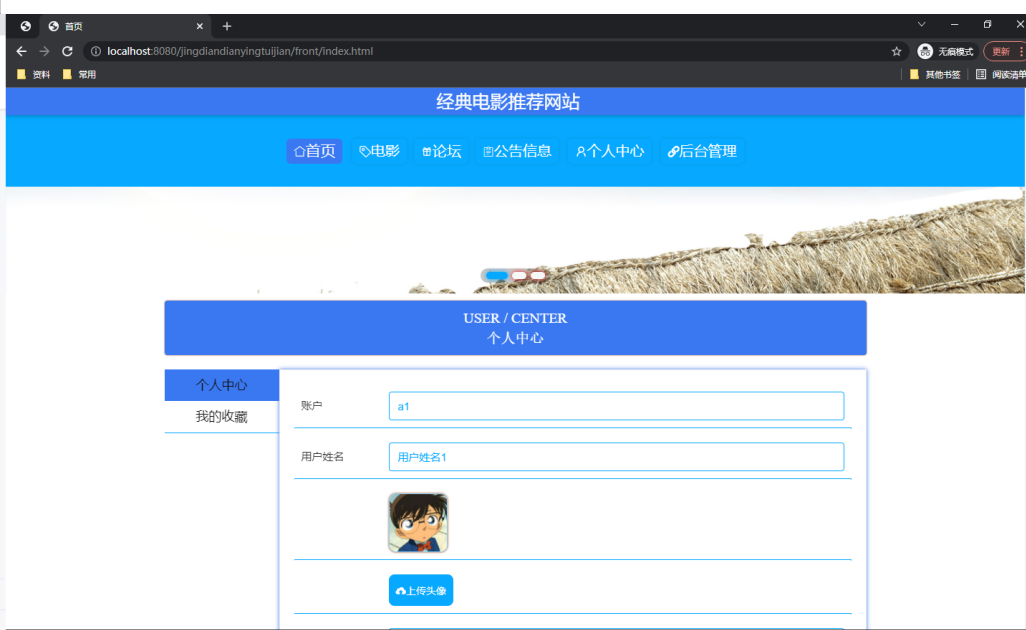Click the 账户 input field containing a1
The height and width of the screenshot is (630, 1026).
coord(616,406)
